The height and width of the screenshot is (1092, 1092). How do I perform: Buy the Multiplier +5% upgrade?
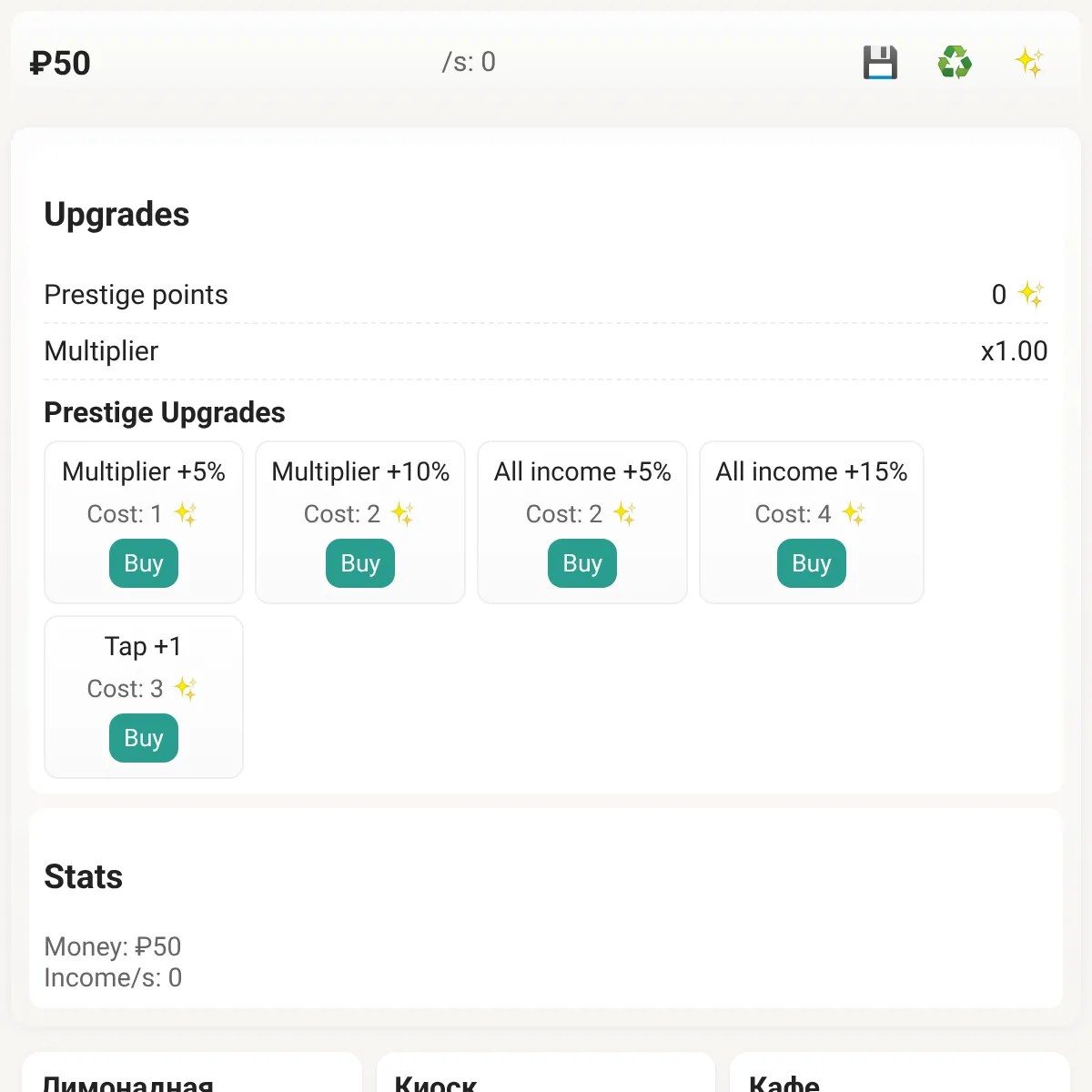tap(144, 563)
